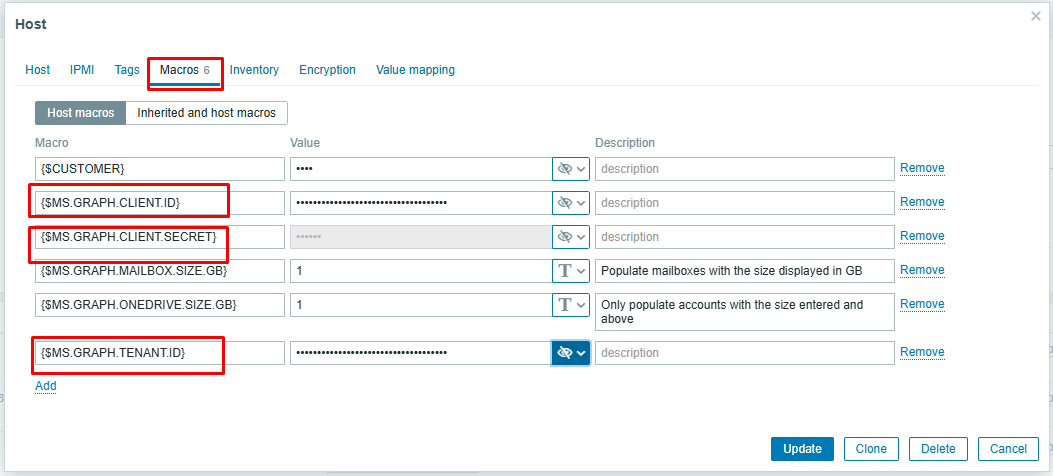1053x476 pixels.
Task: Open text type dropdown for {$MS.GRAPH.ONEDRIVE.SIZE.GB}
Action: [x=571, y=304]
